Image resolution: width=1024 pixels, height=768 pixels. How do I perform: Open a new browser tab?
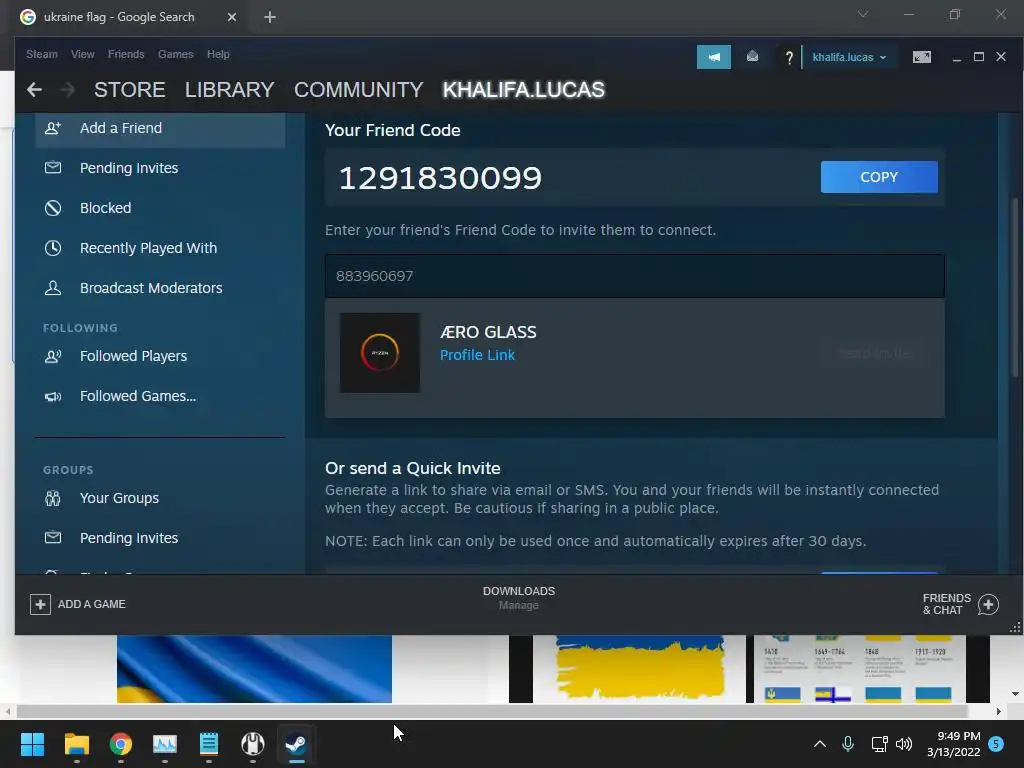point(270,17)
